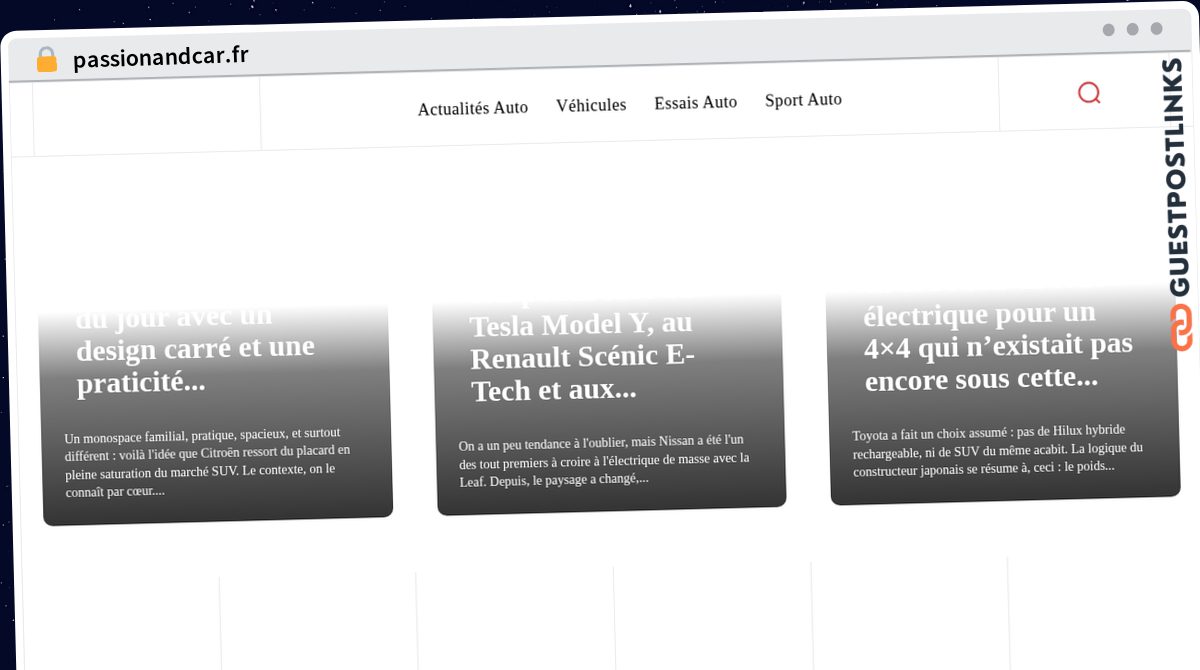Screen dimensions: 1200x670
Task: Click the first gray window control dot
Action: pos(1108,30)
